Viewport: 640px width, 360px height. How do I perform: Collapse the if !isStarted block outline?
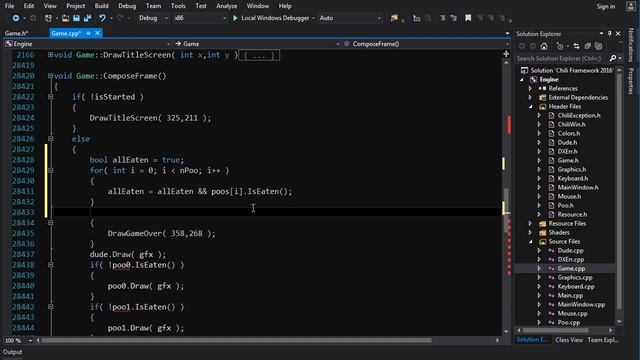tap(51, 97)
